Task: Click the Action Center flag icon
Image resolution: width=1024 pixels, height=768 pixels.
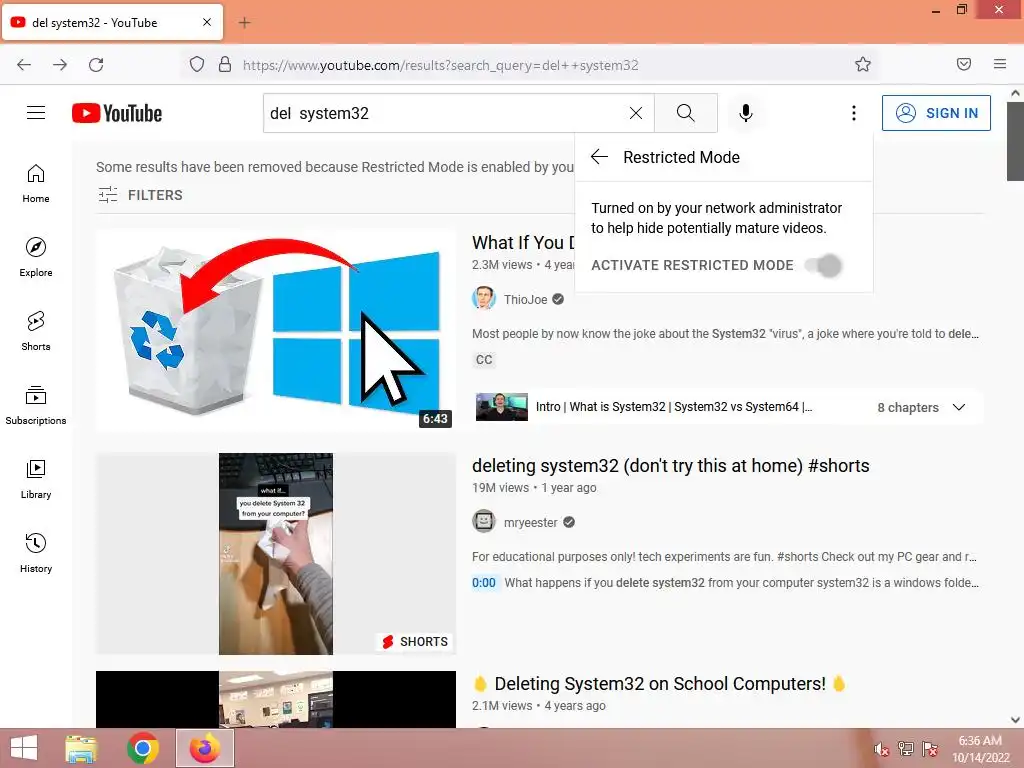Action: (x=930, y=749)
